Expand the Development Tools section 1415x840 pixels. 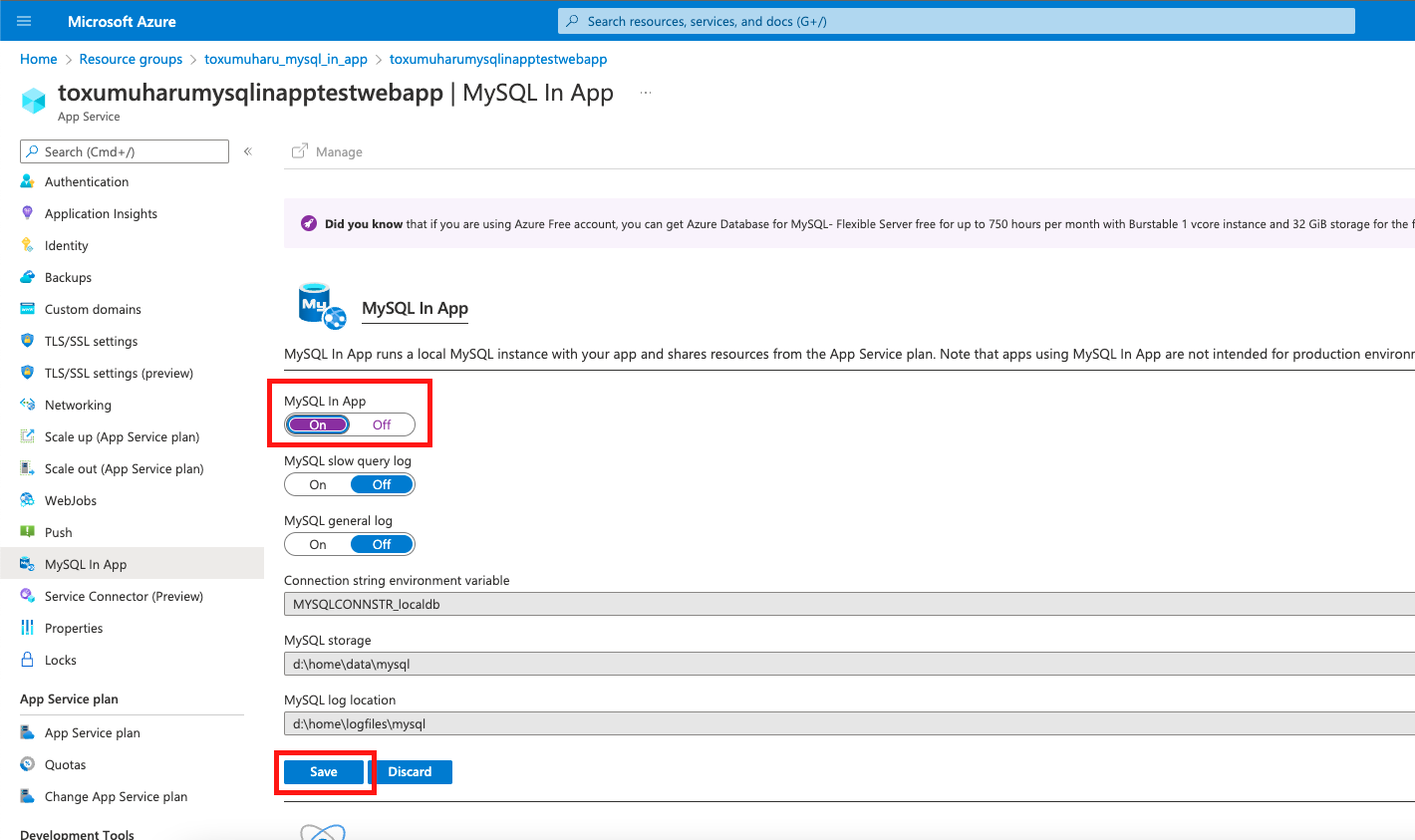[76, 834]
